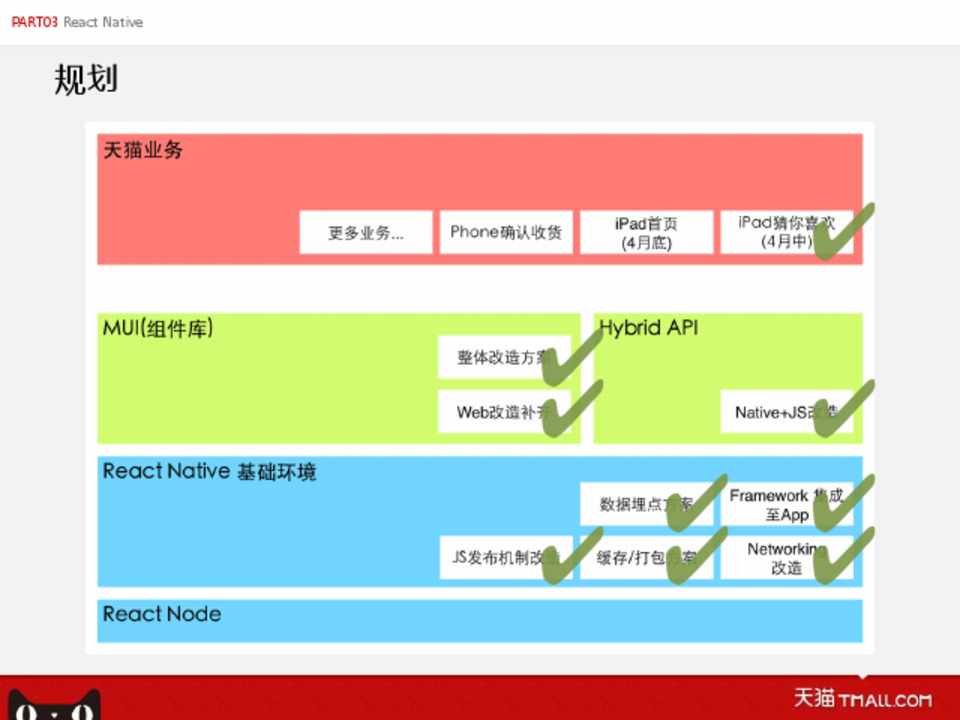Toggle the checkmark on Networking 改造
Screen dimensions: 960x720
[840, 558]
